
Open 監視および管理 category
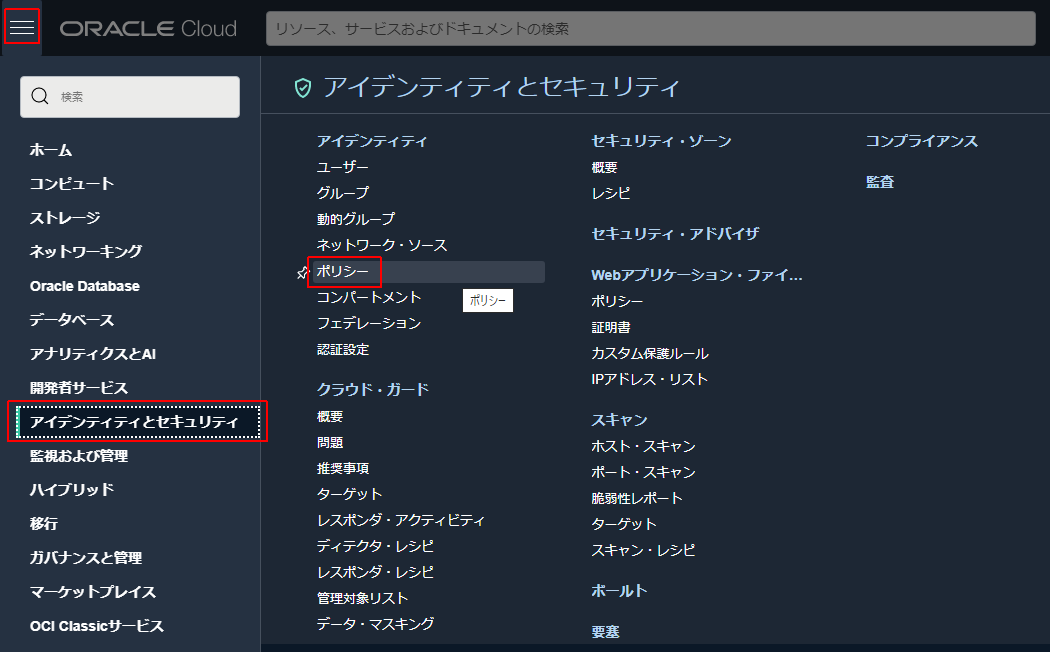coord(78,456)
